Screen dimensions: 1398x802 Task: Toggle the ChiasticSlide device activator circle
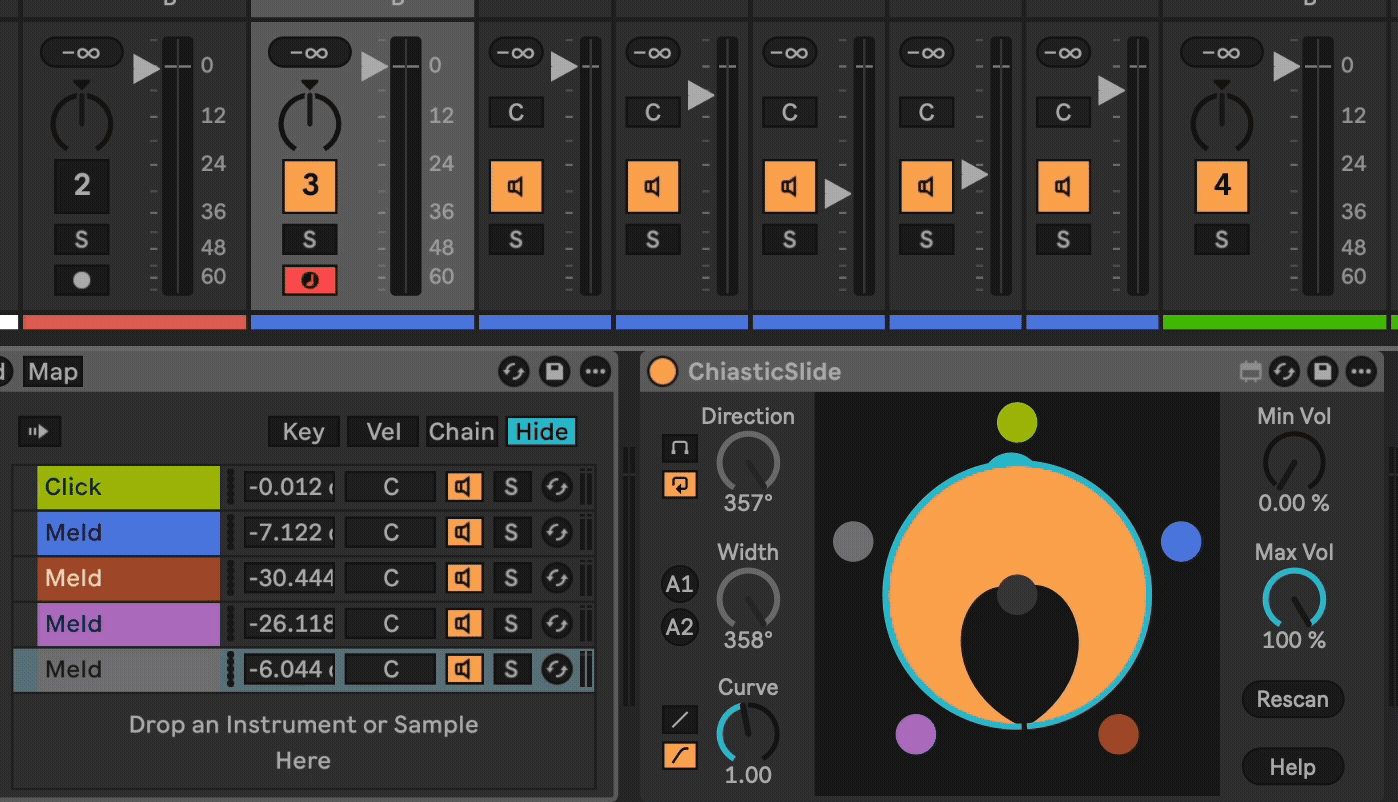pyautogui.click(x=662, y=372)
